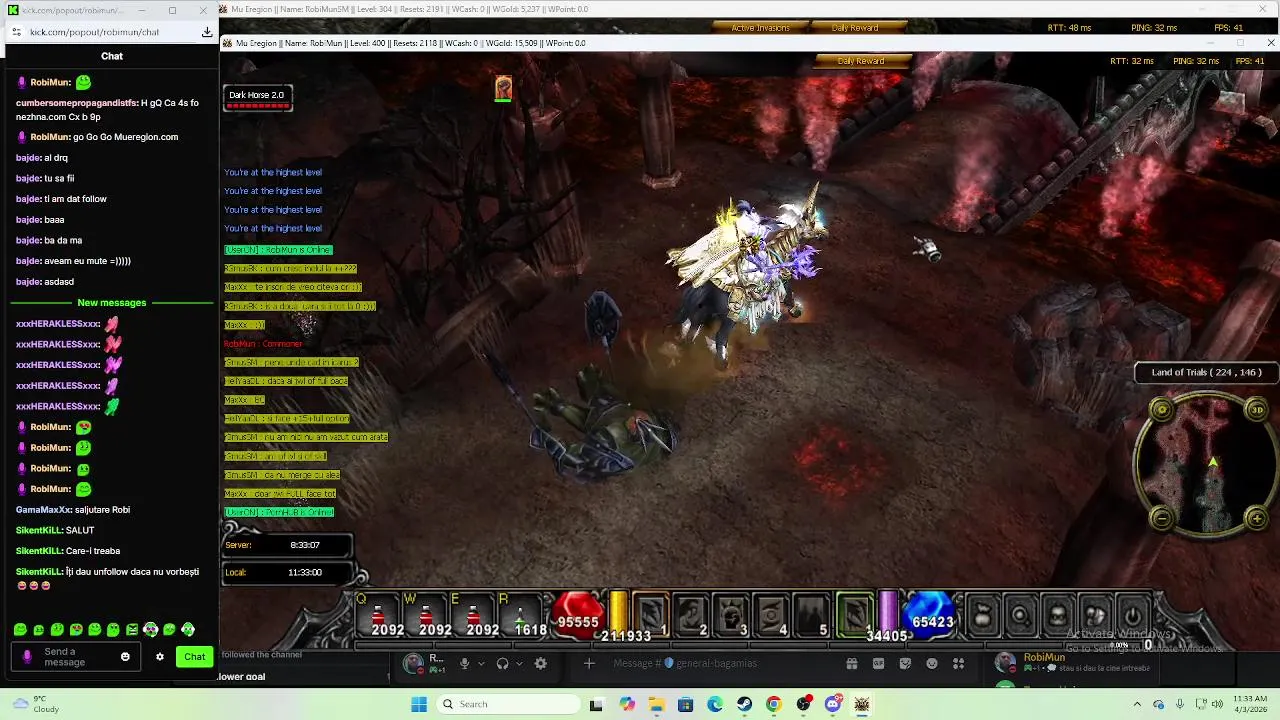The image size is (1280, 720).
Task: Click the bottom-left minimap zoom out button
Action: (x=1161, y=517)
